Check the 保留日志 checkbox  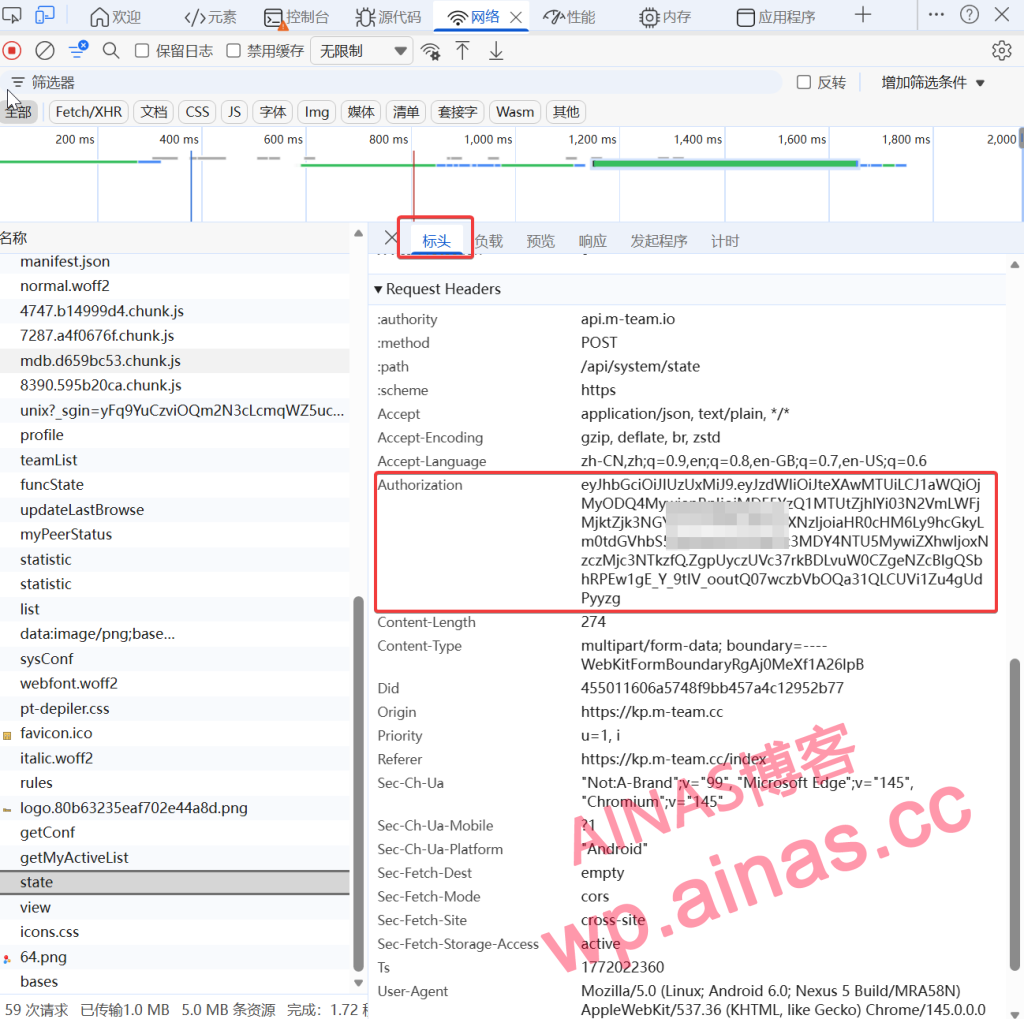pos(142,51)
